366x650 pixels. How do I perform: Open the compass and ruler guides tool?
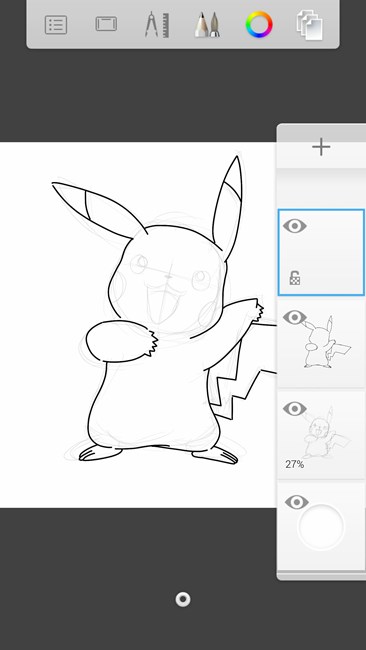pos(157,25)
